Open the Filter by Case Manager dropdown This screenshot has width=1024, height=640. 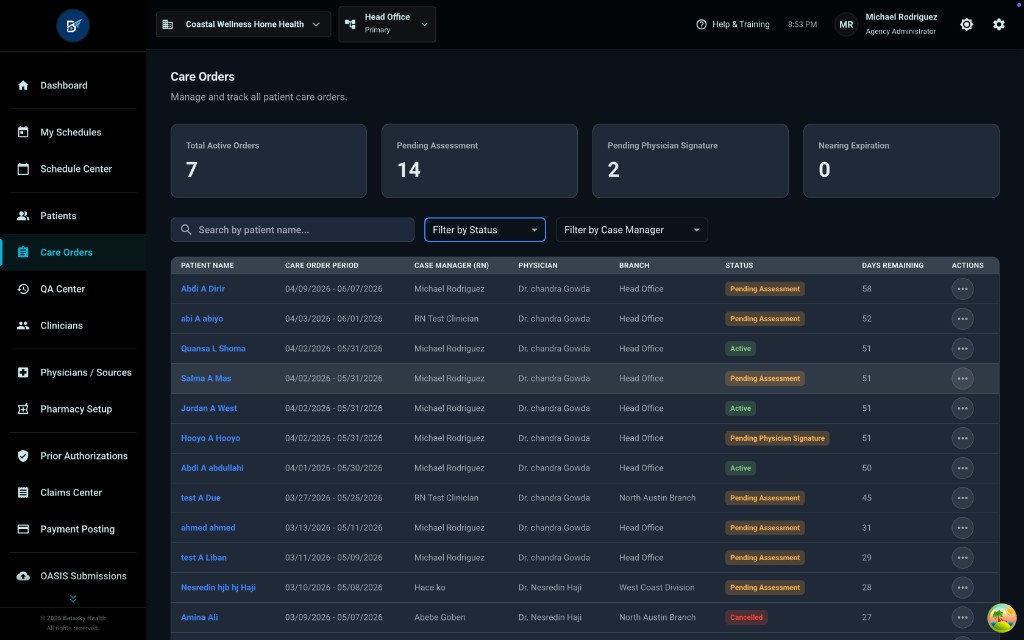pyautogui.click(x=632, y=229)
